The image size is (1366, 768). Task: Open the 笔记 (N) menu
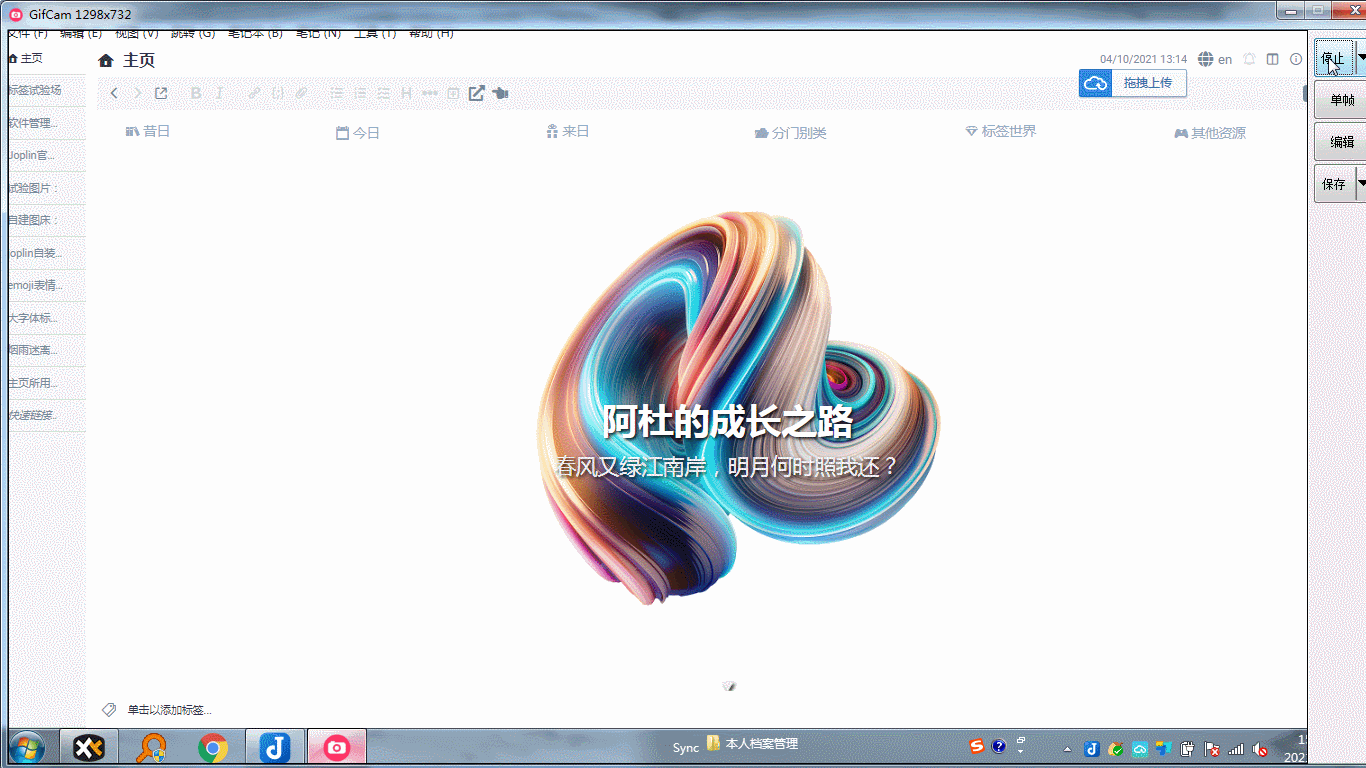coord(318,34)
